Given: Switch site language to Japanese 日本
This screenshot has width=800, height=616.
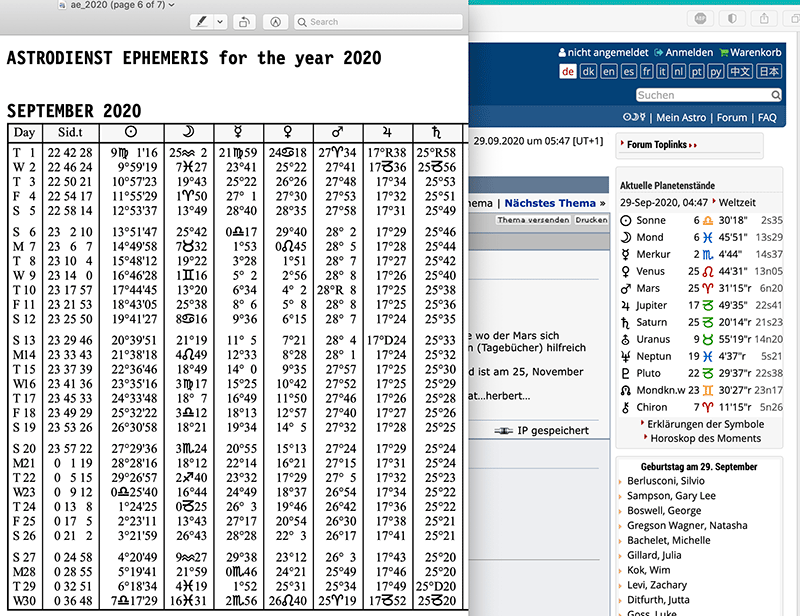Looking at the screenshot, I should point(768,71).
